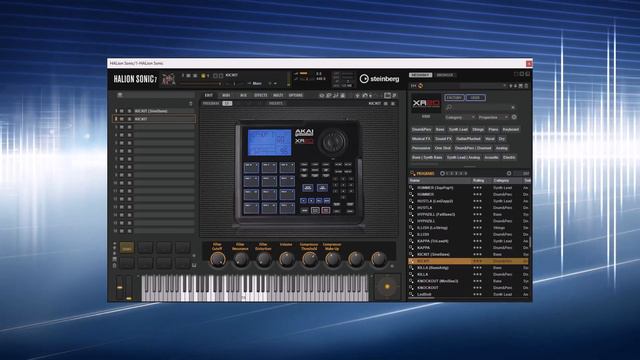Open the MIX tab
The image size is (640, 360).
(243, 95)
